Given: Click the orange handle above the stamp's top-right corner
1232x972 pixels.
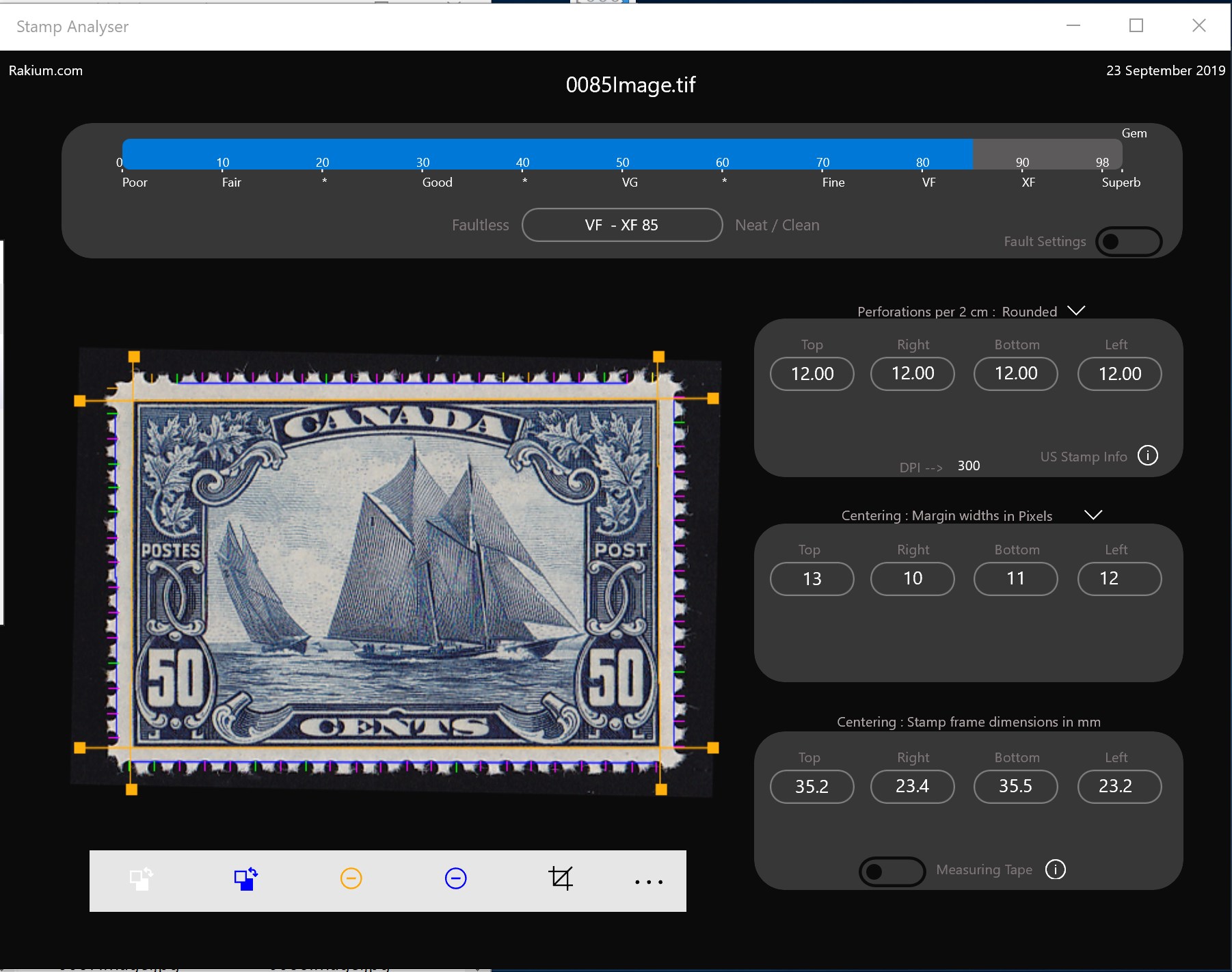Looking at the screenshot, I should [x=659, y=357].
